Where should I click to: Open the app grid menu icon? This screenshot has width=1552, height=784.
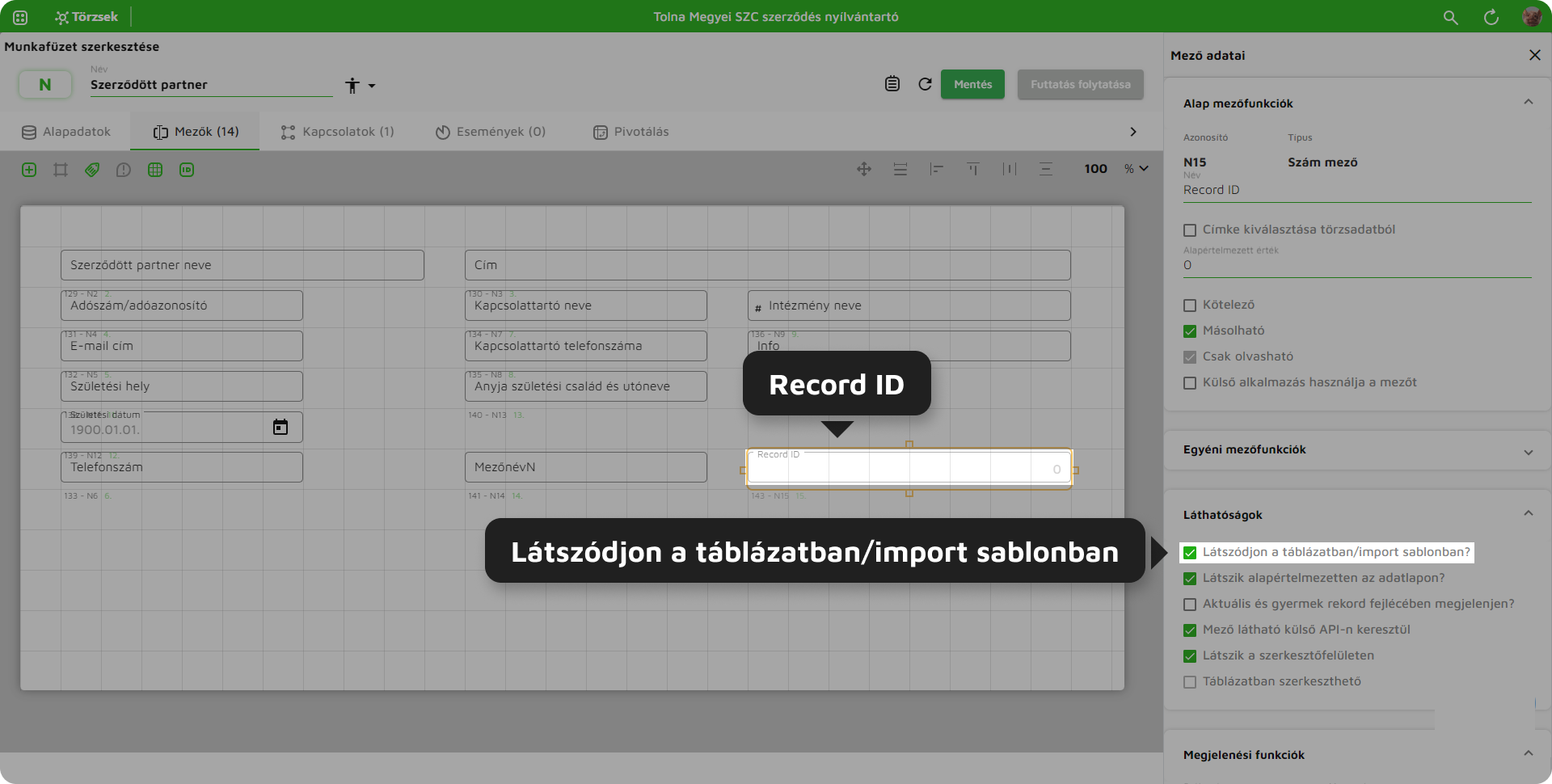point(20,17)
